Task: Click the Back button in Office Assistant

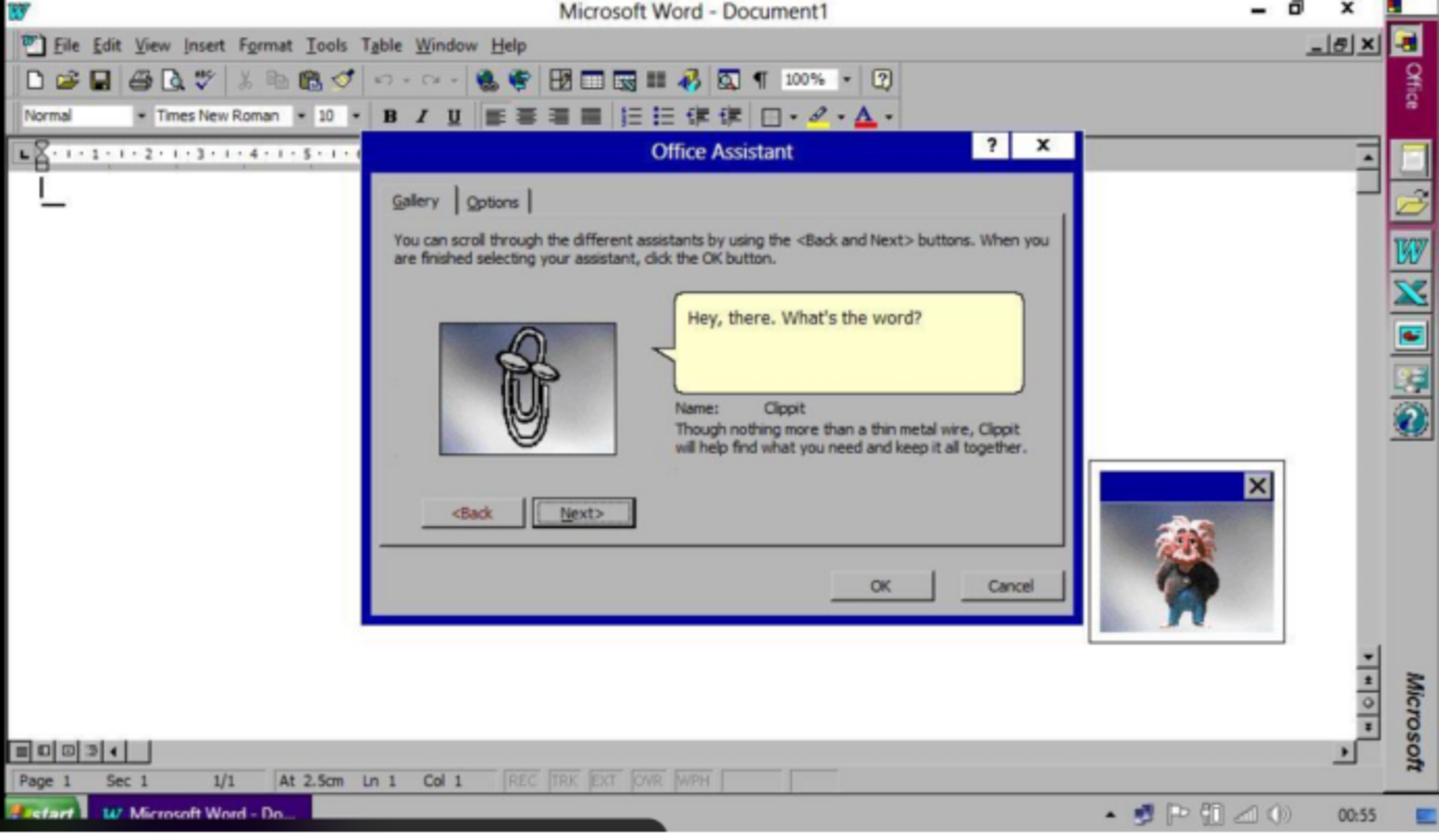Action: 472,513
